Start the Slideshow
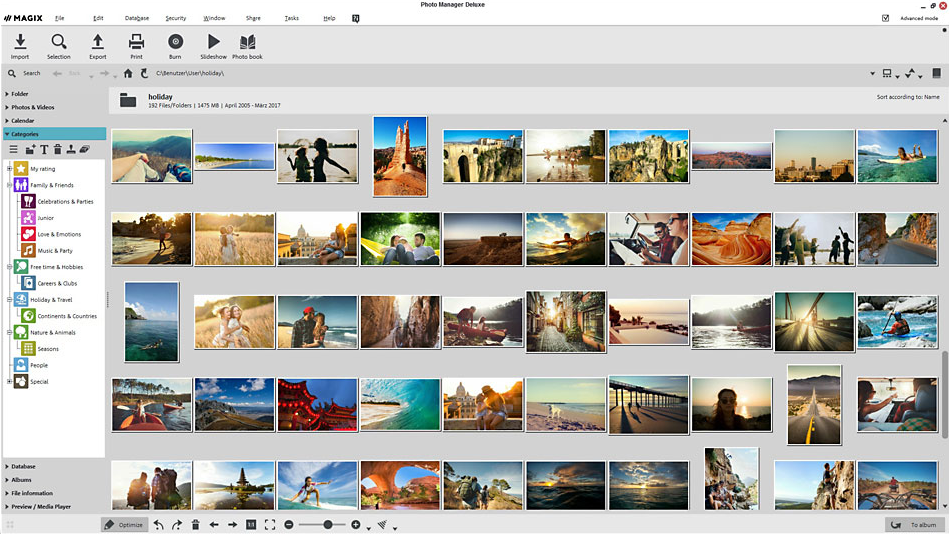949x534 pixels. (x=213, y=41)
